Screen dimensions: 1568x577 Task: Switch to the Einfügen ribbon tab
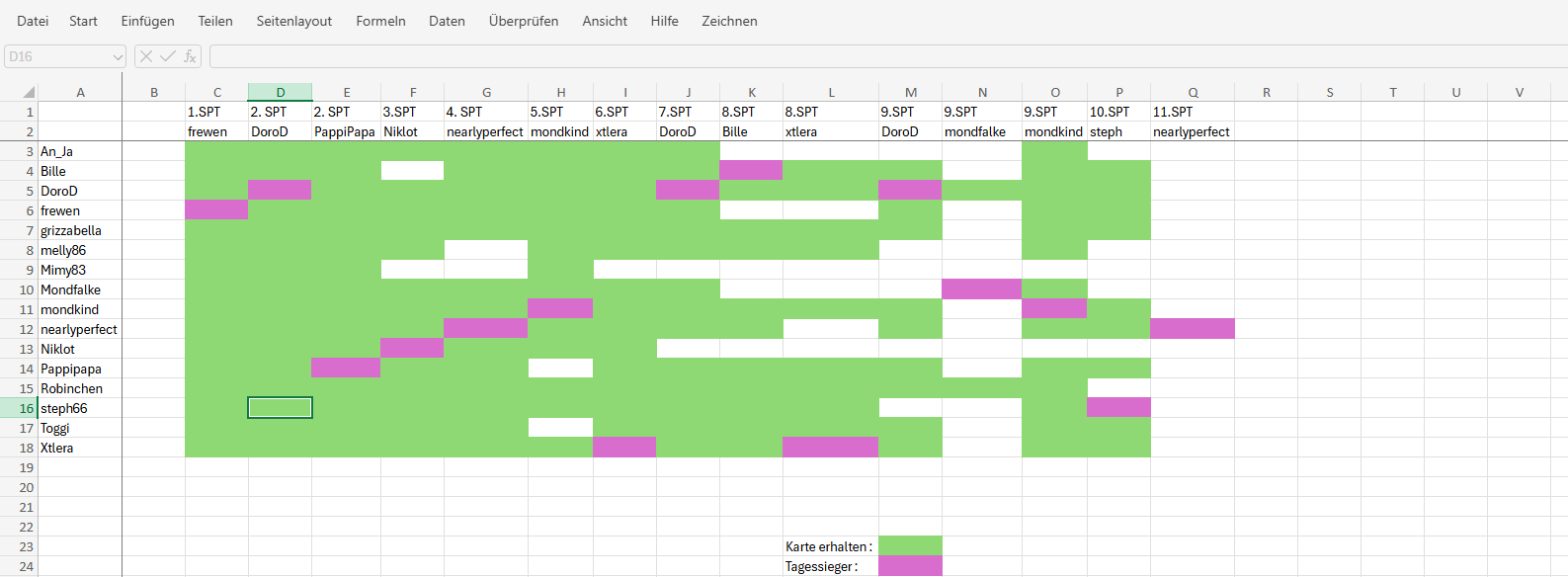pyautogui.click(x=147, y=21)
